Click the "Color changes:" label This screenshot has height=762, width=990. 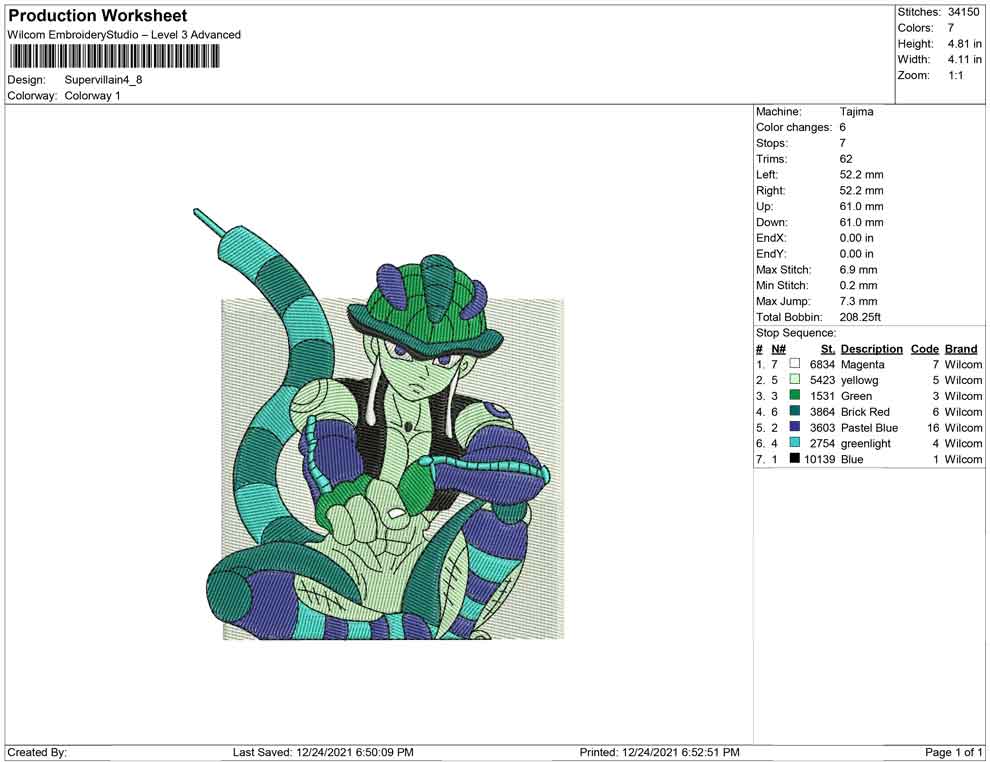coord(794,128)
